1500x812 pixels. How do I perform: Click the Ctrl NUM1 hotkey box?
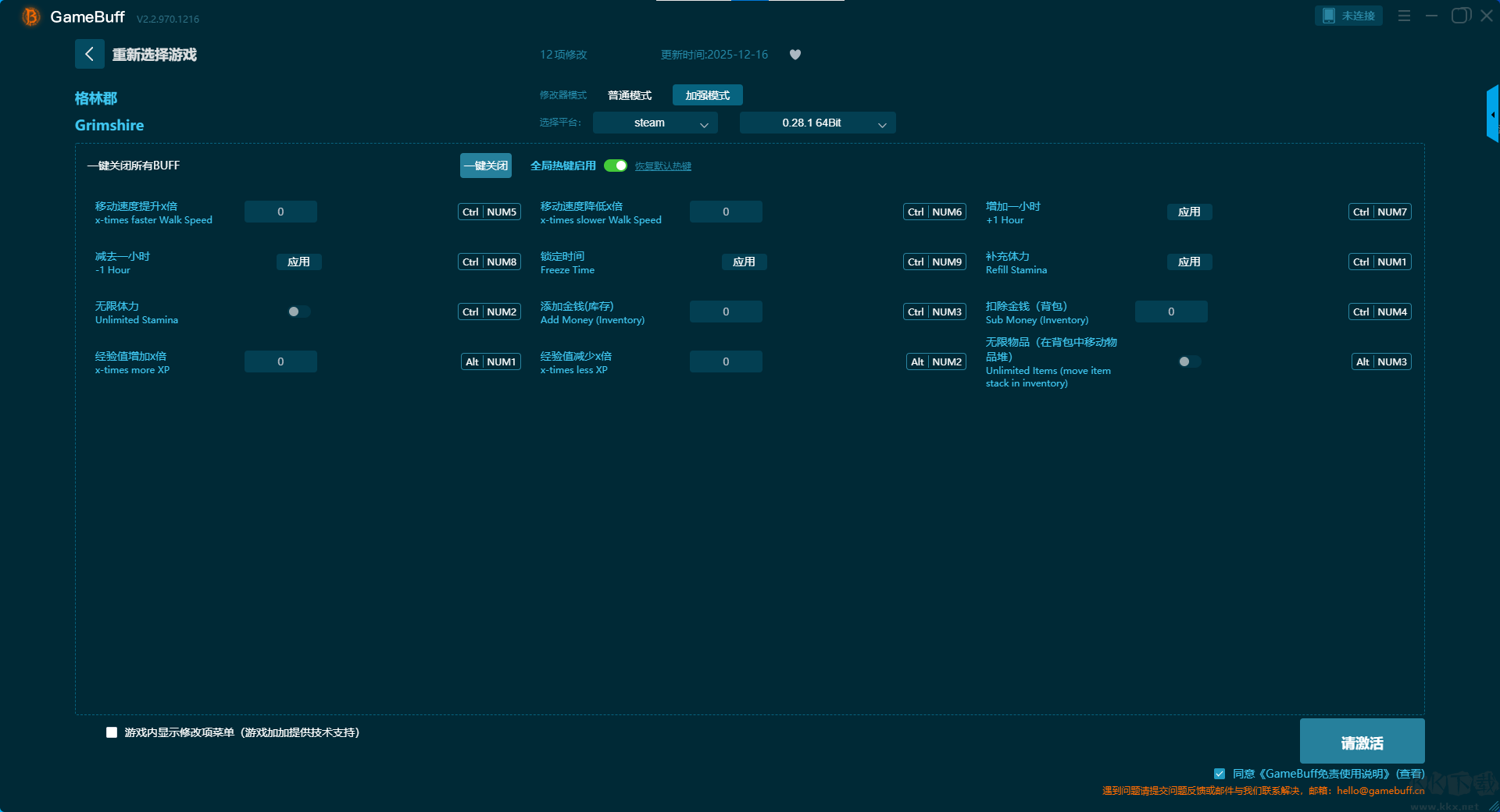click(x=1380, y=262)
